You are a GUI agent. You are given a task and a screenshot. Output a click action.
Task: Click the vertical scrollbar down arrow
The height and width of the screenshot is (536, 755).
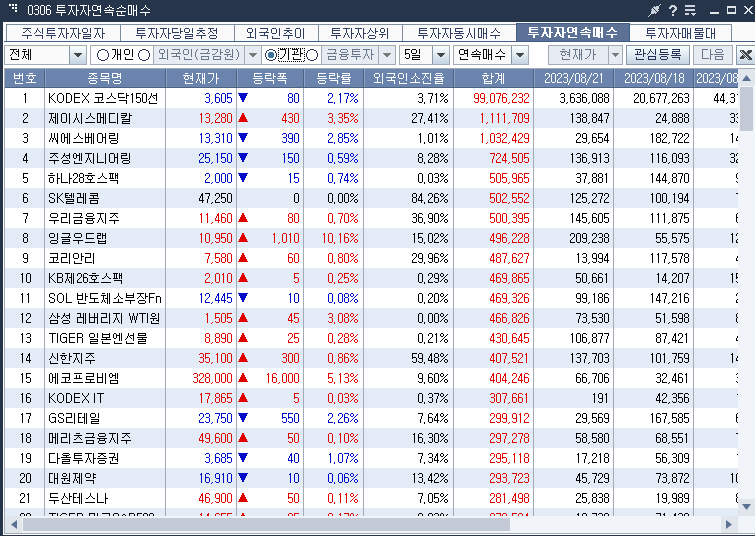point(746,507)
